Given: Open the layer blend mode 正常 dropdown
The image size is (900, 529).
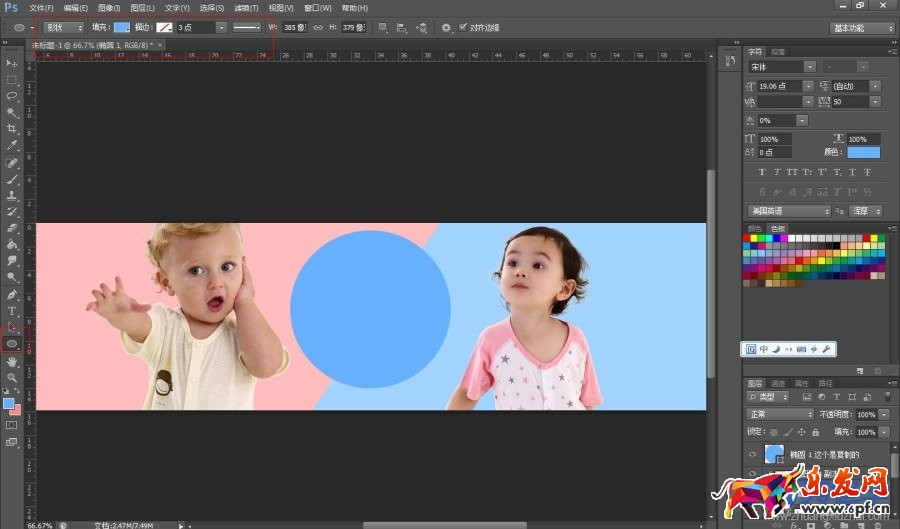Looking at the screenshot, I should (781, 414).
